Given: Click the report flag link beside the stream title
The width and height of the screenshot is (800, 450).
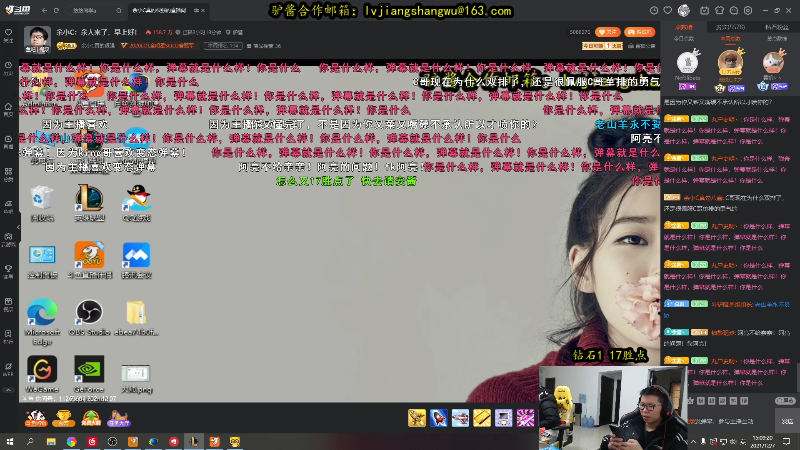Looking at the screenshot, I should [235, 32].
